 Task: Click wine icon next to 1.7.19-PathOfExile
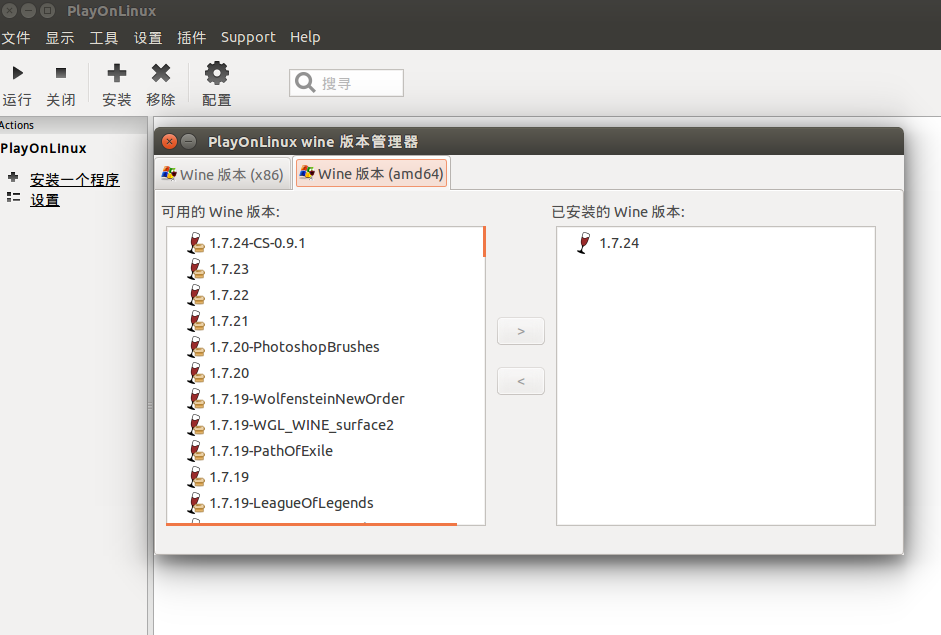coord(196,451)
